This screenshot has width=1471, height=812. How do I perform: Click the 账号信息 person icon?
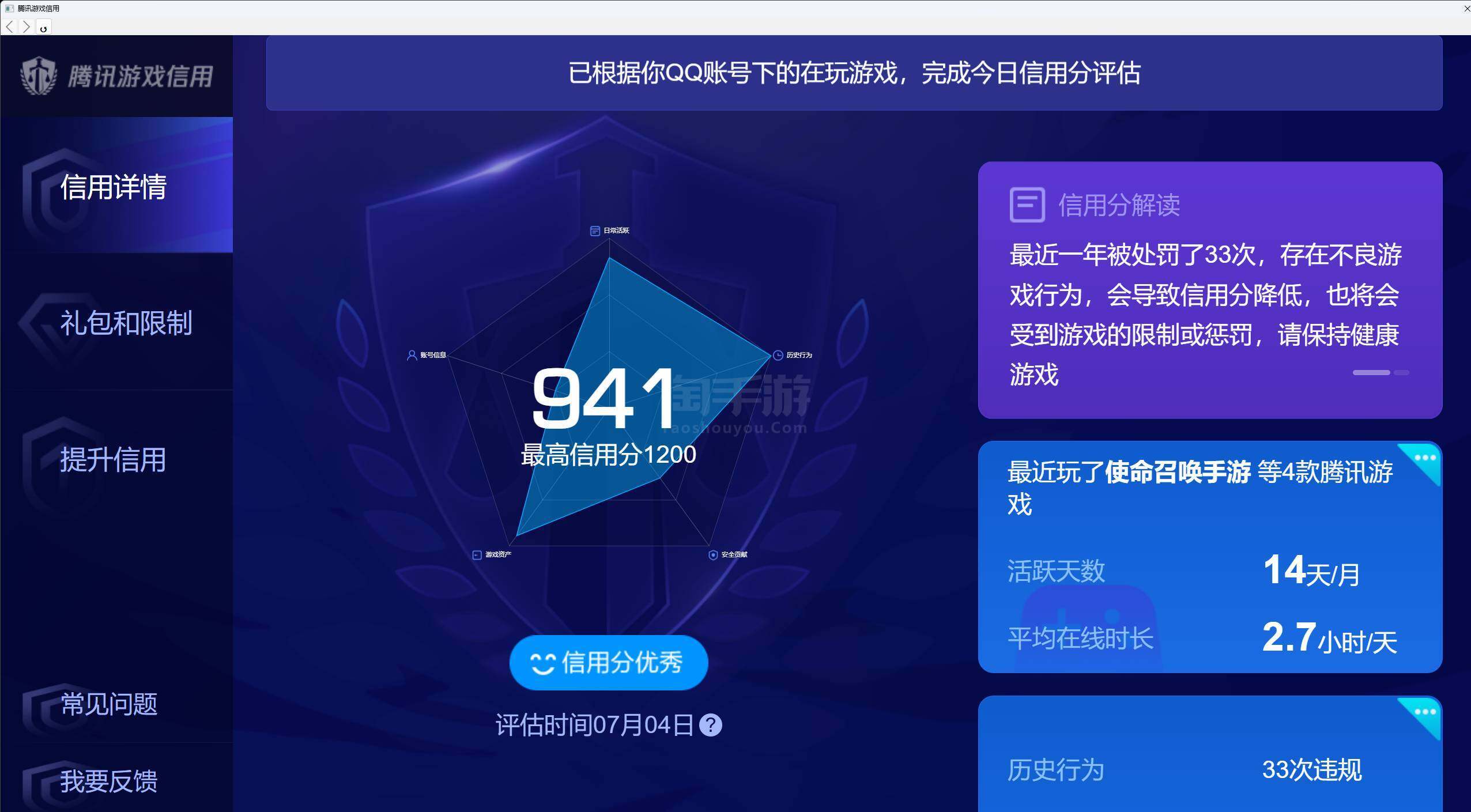[412, 355]
